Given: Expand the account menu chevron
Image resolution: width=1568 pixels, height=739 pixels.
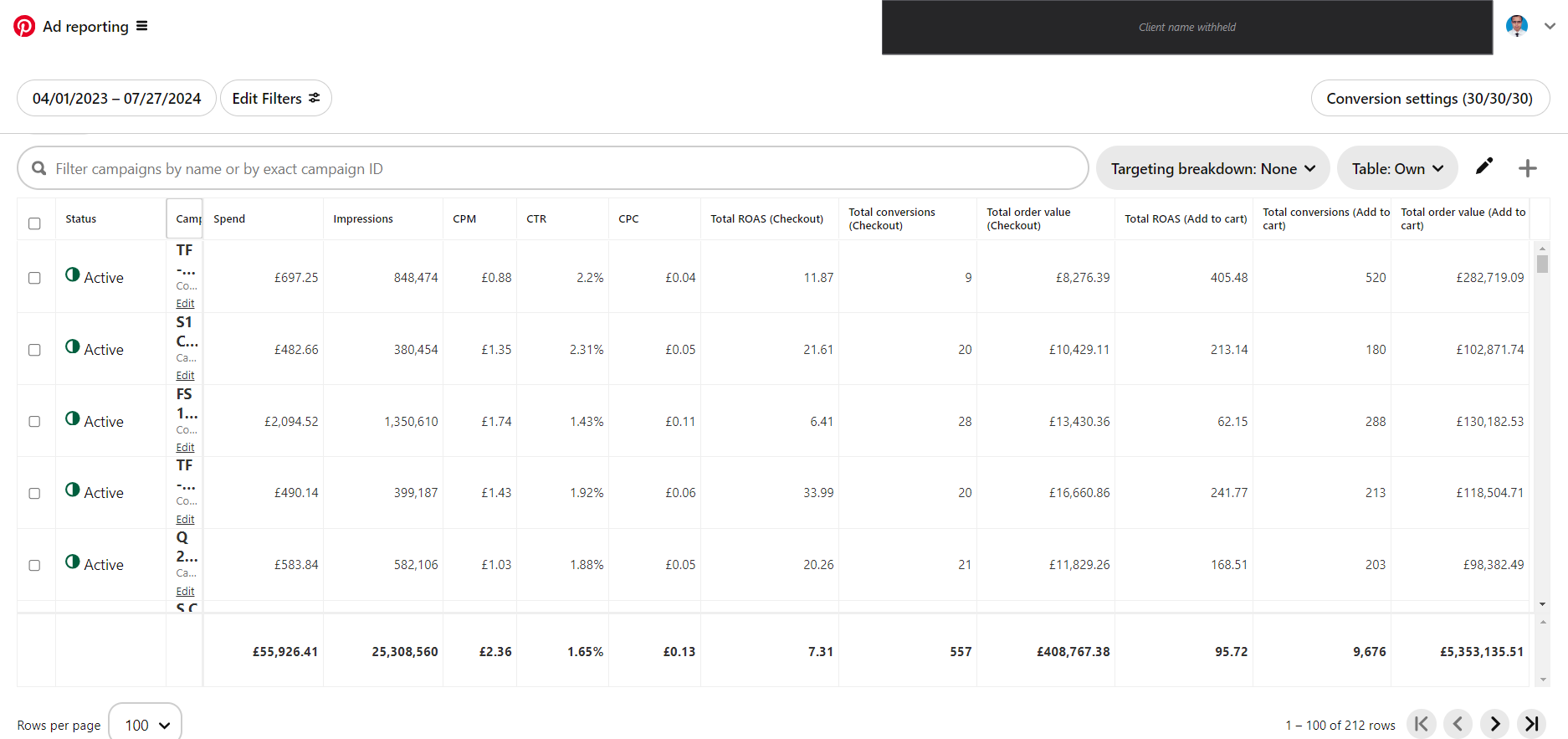Looking at the screenshot, I should [x=1550, y=26].
